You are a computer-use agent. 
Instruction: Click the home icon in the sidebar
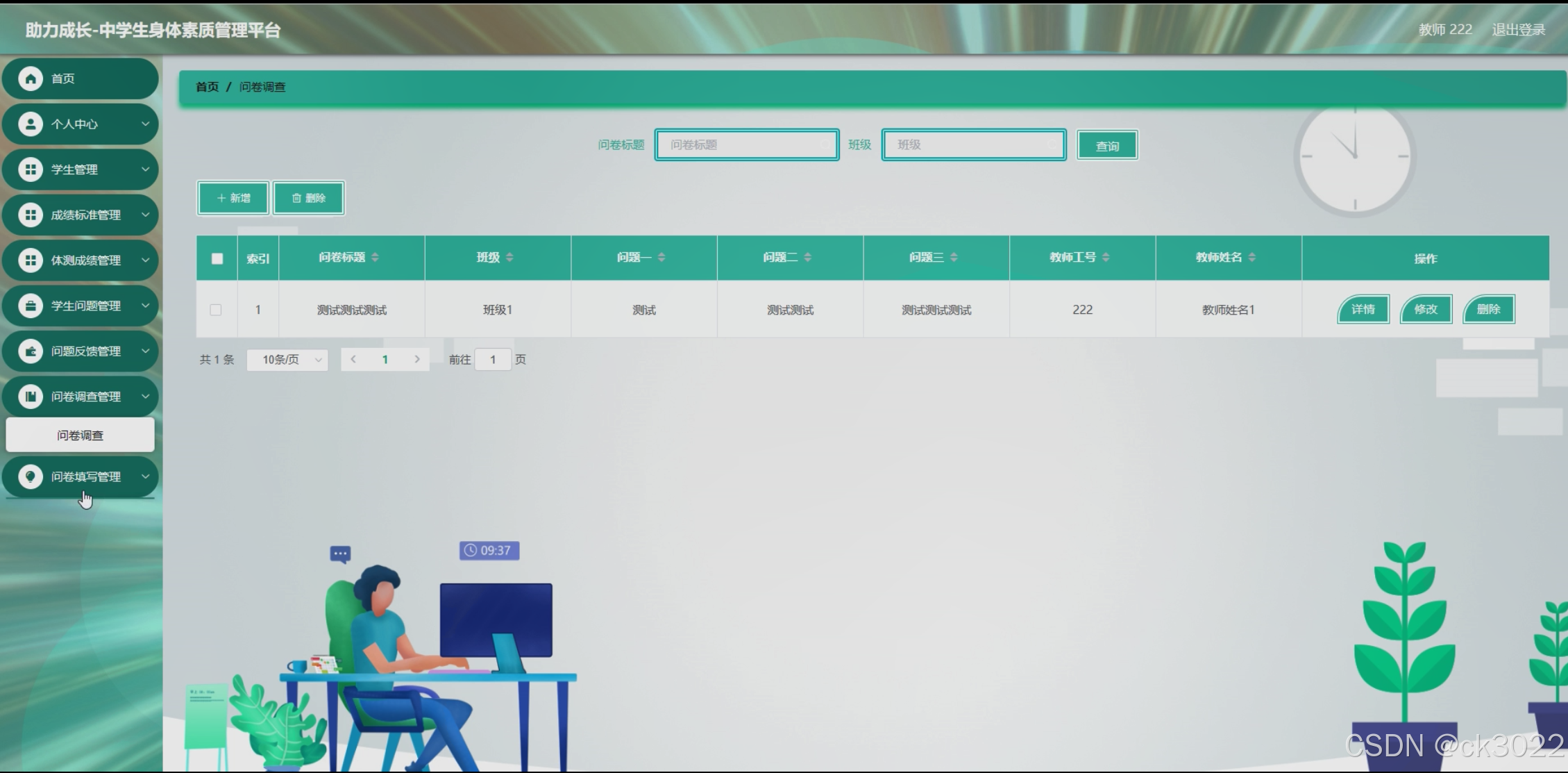coord(30,78)
